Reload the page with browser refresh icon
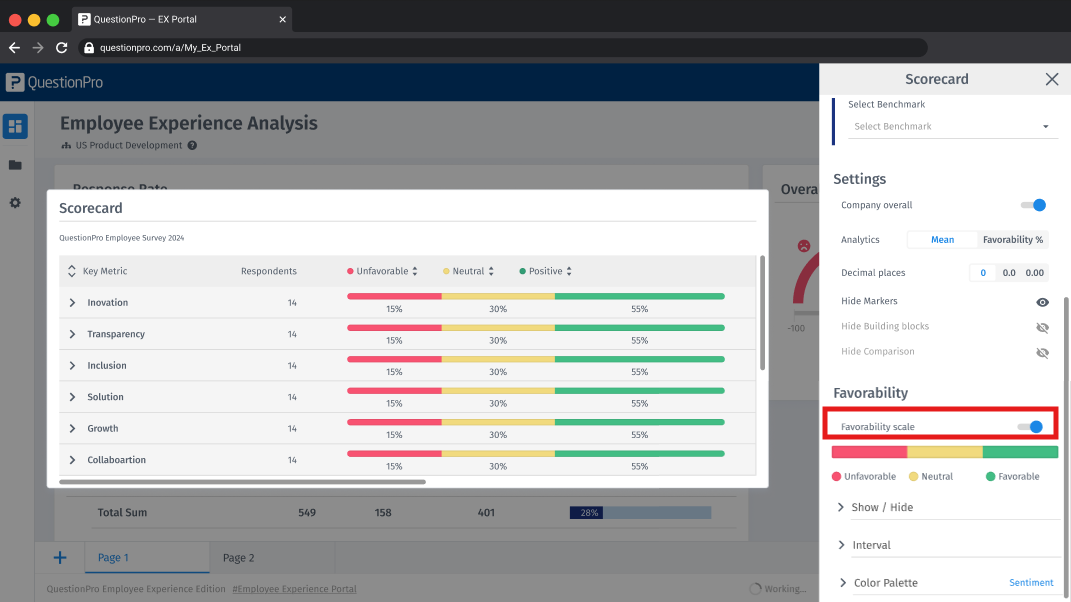Viewport: 1071px width, 602px height. click(62, 47)
